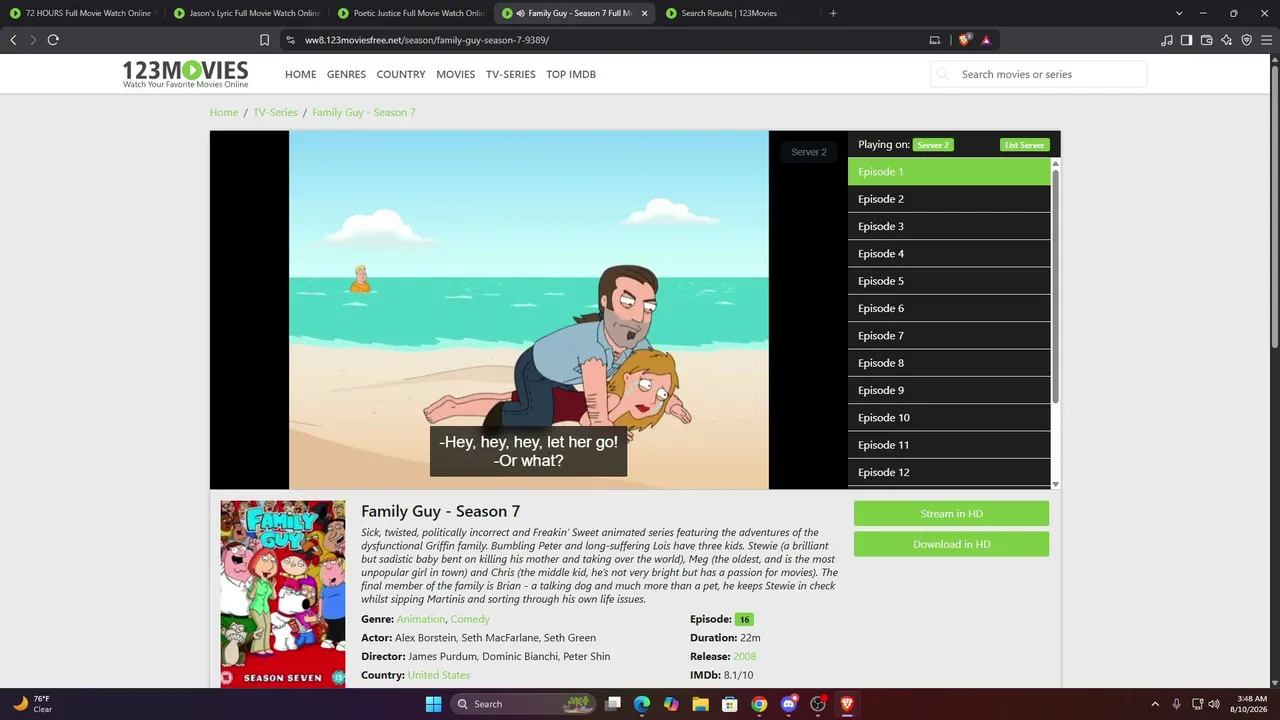Image resolution: width=1280 pixels, height=720 pixels.
Task: Bookmark this page with the bookmark icon
Action: point(264,40)
